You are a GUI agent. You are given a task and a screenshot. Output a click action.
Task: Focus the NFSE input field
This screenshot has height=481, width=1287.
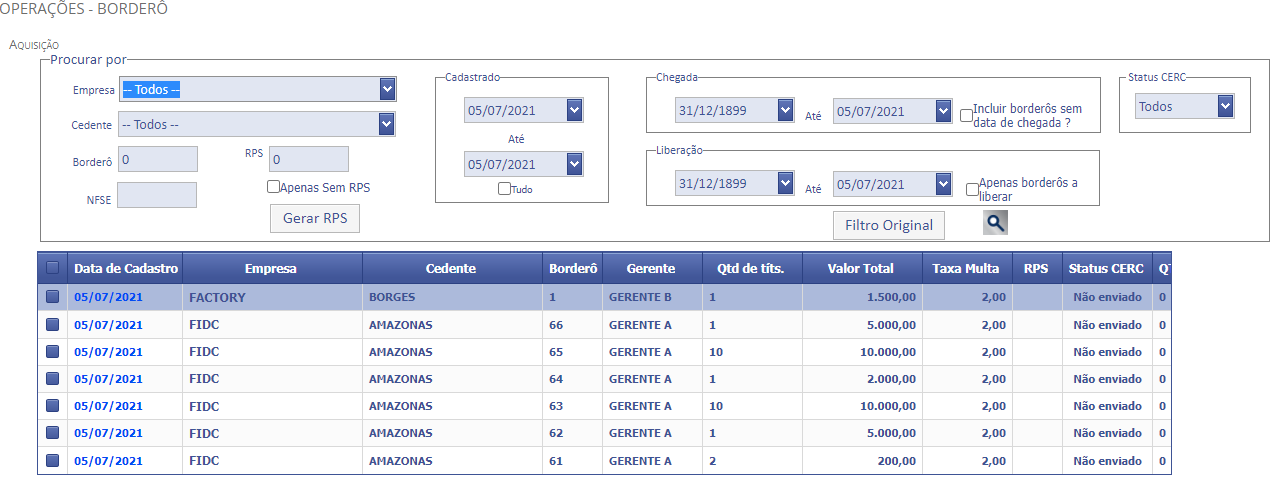(x=157, y=196)
